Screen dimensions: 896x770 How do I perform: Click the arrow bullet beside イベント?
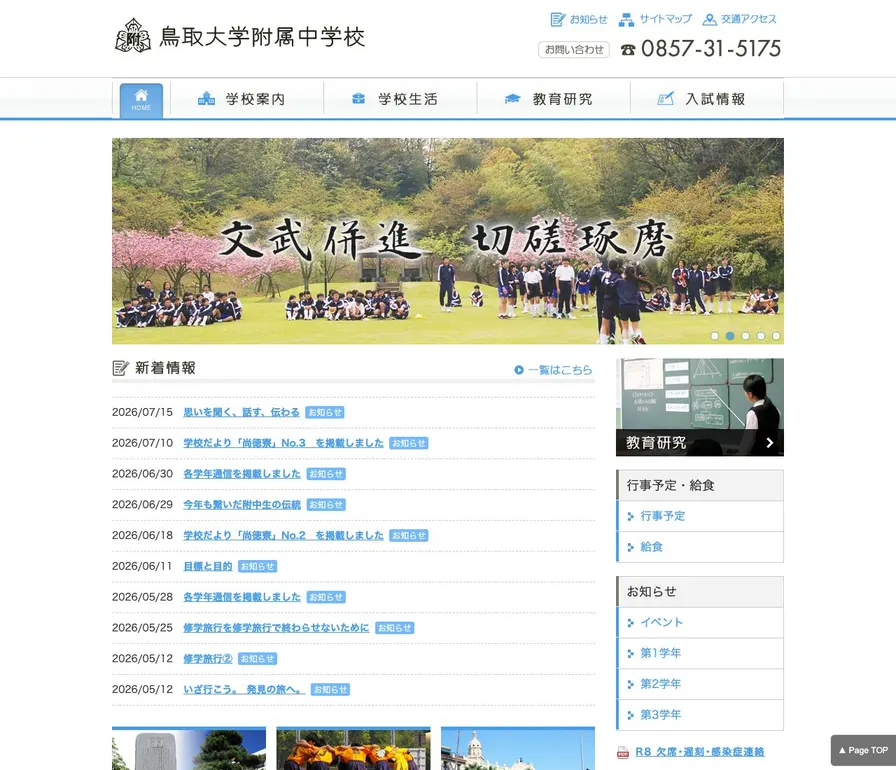(630, 623)
